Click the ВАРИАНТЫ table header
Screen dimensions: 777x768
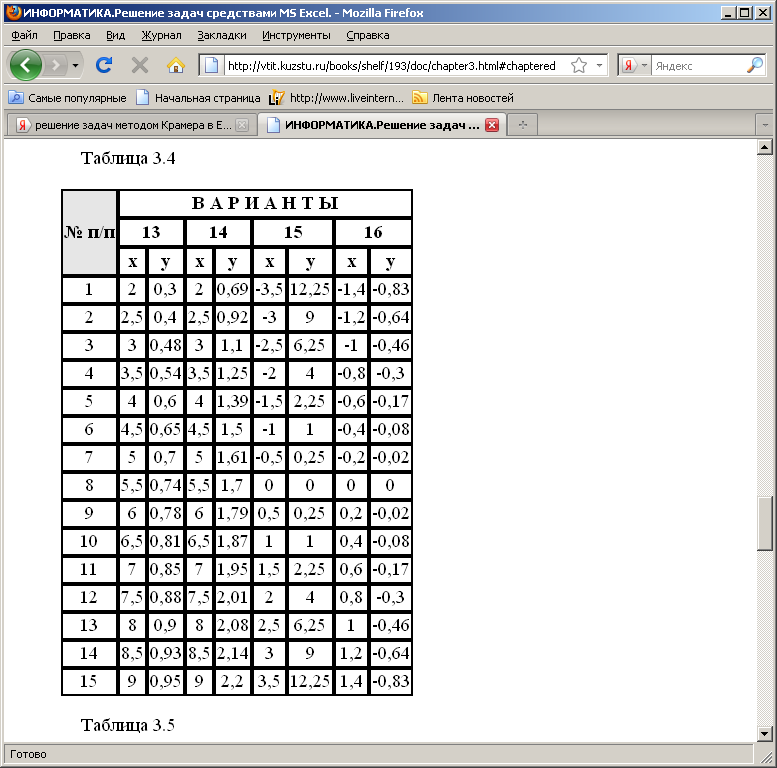click(266, 203)
